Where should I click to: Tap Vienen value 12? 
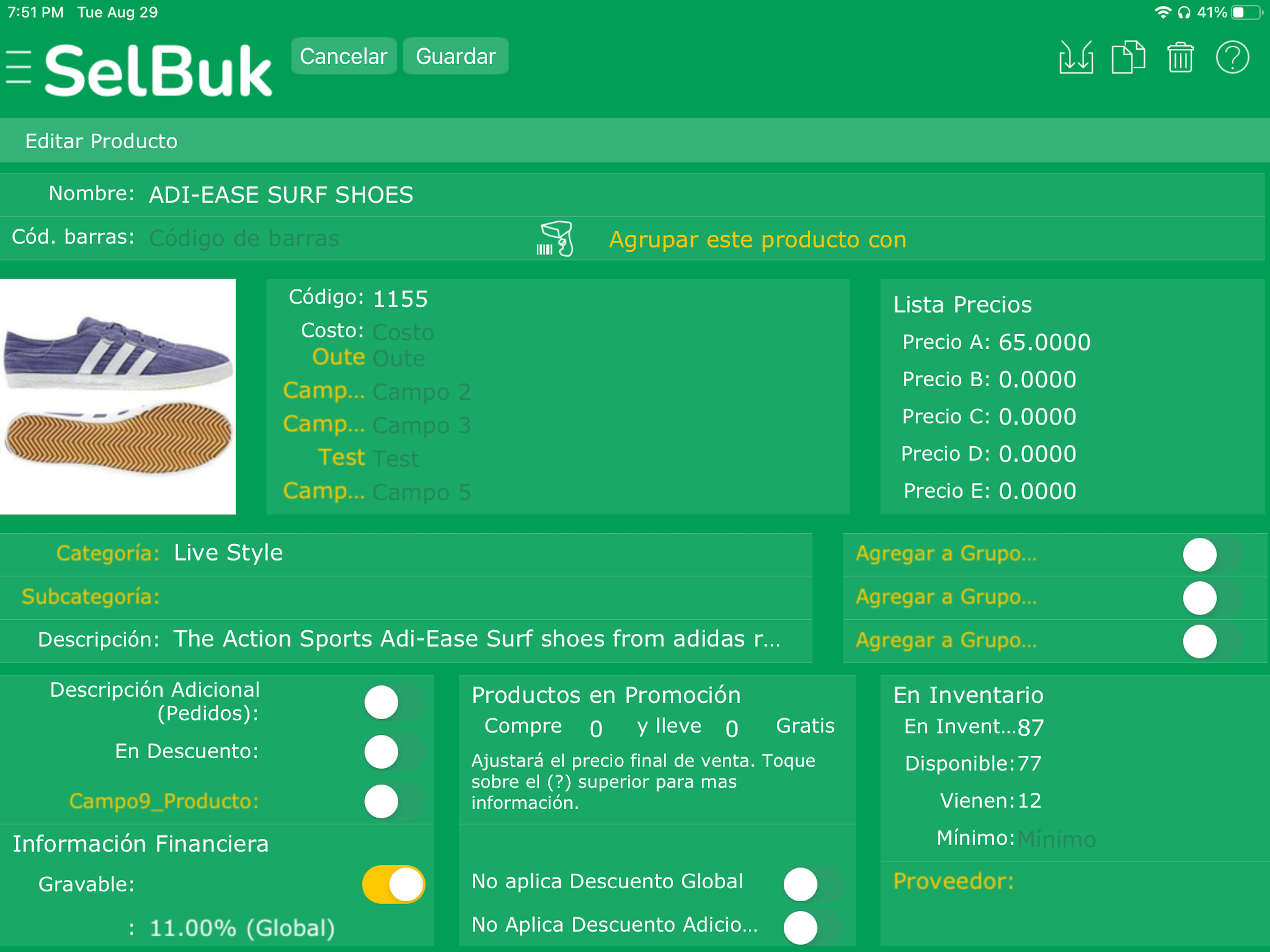(x=1030, y=801)
